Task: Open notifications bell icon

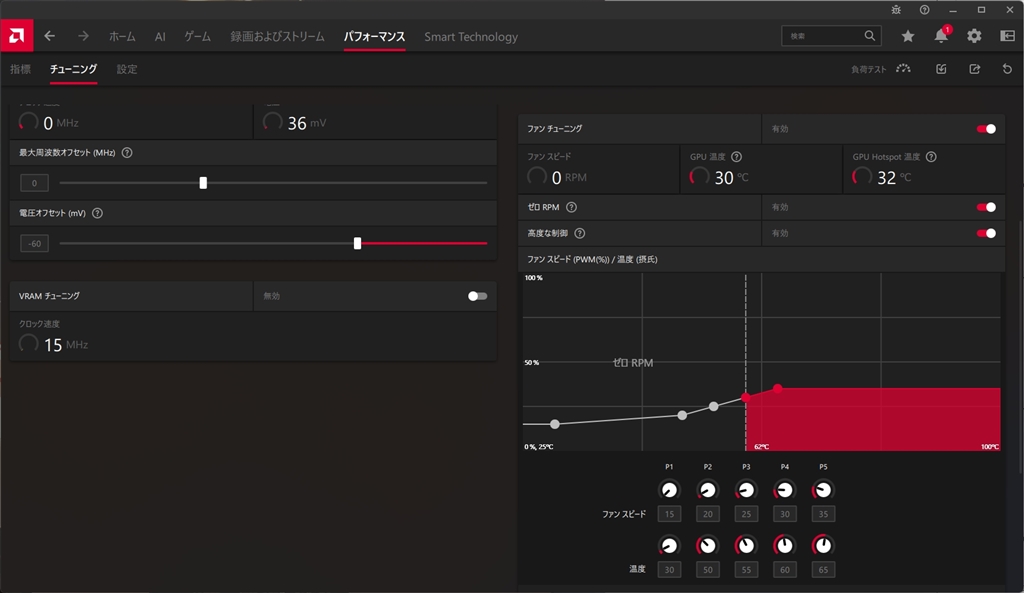Action: [941, 36]
